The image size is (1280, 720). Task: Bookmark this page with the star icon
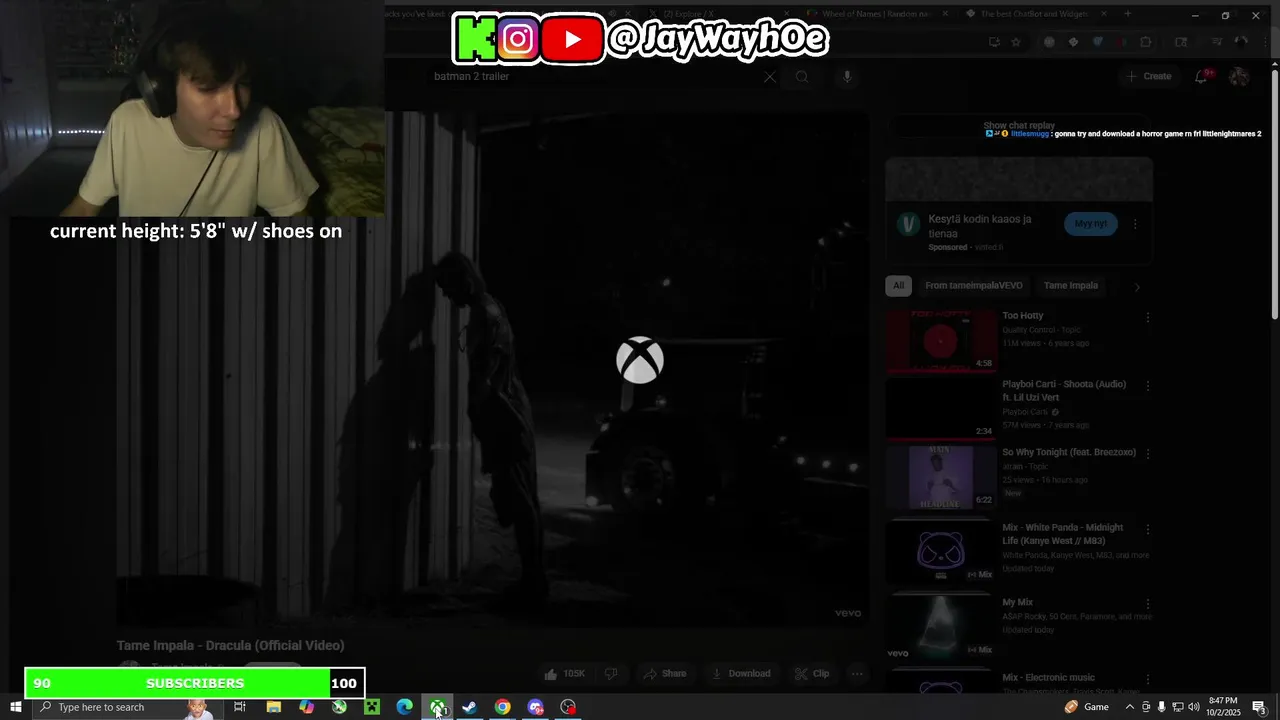tap(1016, 42)
